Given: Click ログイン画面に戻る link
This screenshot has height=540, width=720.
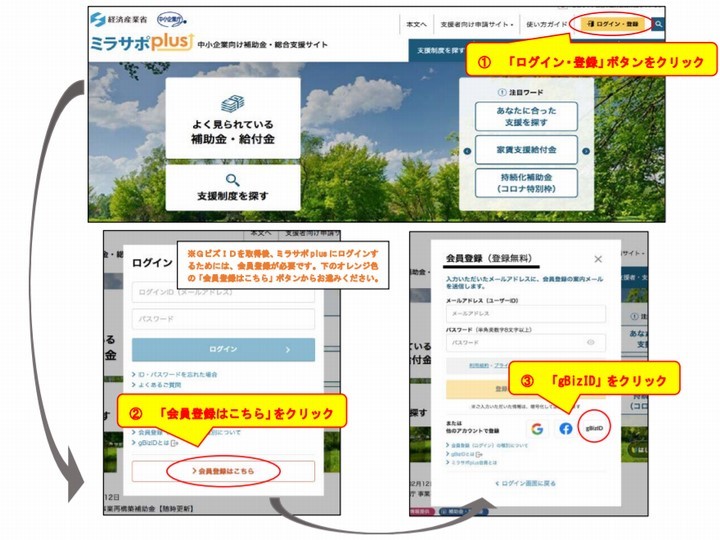Looking at the screenshot, I should (526, 484).
